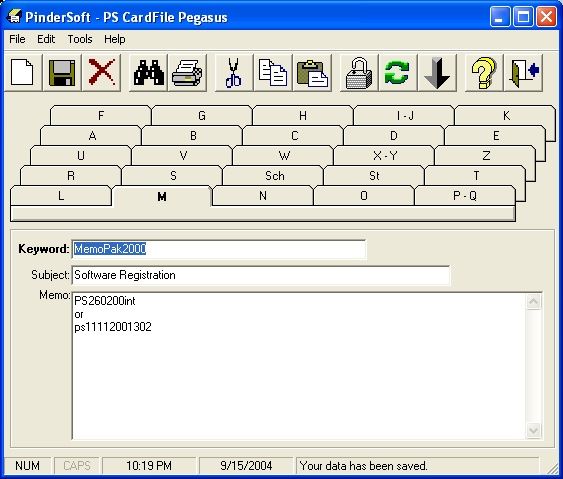Screen dimensions: 563x479
Task: Paste using the clipboard icon
Action: (312, 73)
